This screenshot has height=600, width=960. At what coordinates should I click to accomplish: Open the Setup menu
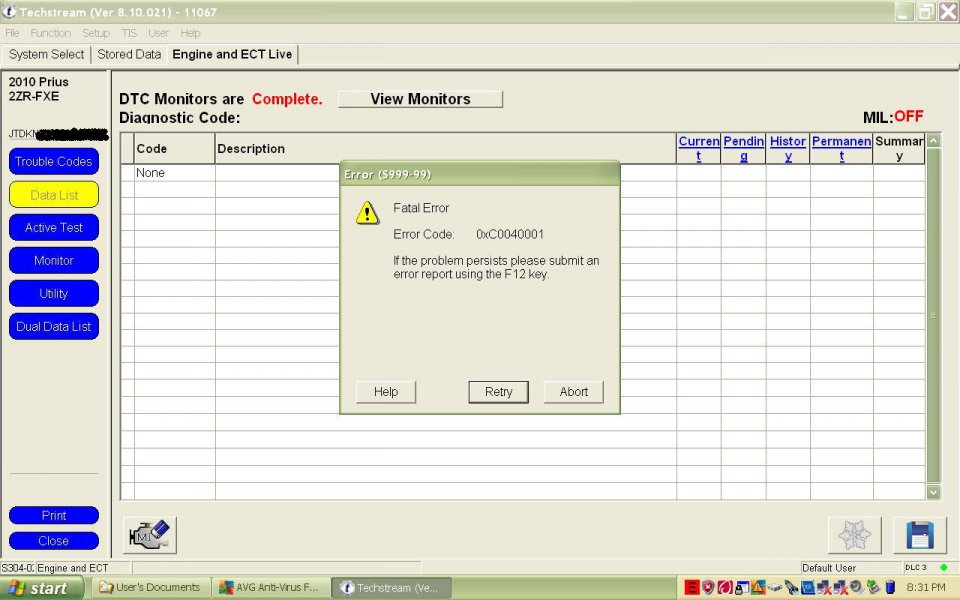click(x=96, y=33)
